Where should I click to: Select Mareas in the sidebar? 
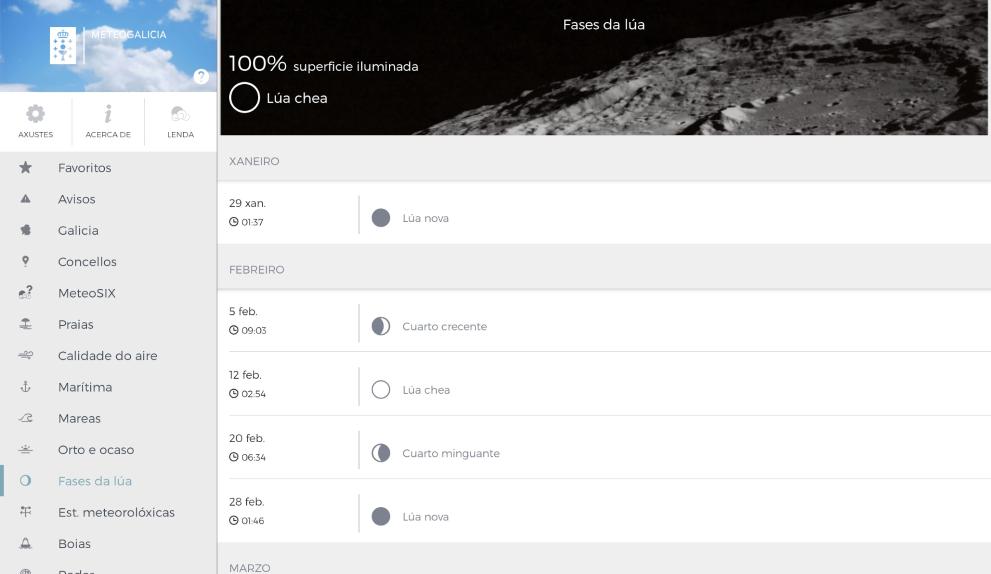tap(79, 418)
